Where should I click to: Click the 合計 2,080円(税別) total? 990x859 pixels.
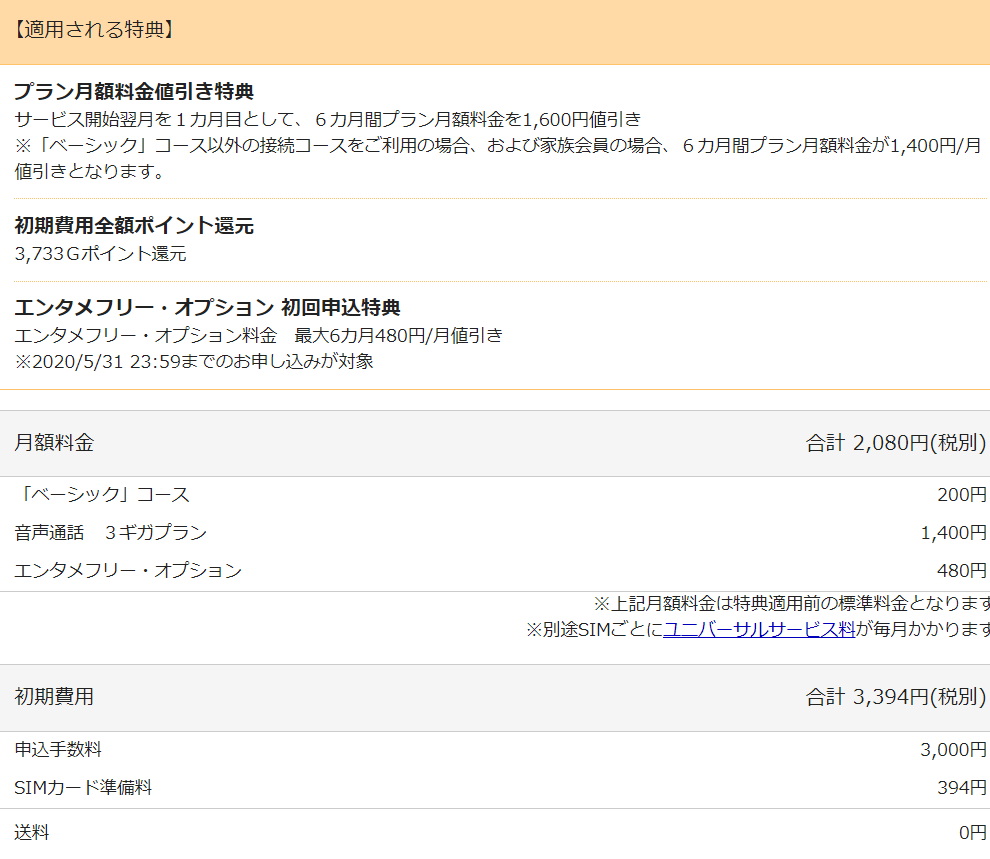tap(895, 443)
